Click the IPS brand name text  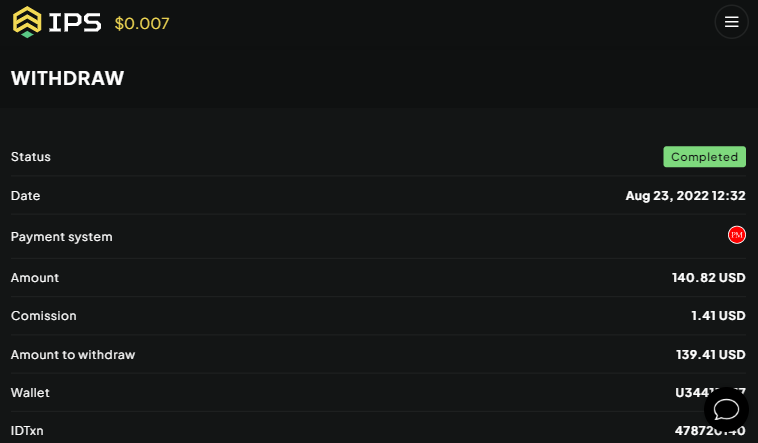[78, 22]
